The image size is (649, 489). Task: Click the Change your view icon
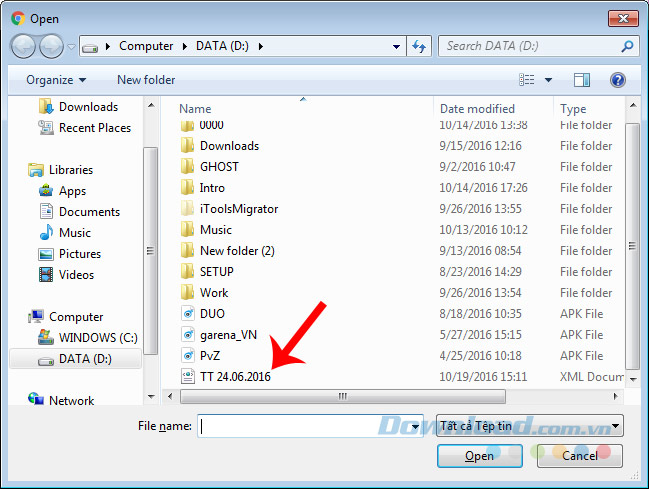526,80
